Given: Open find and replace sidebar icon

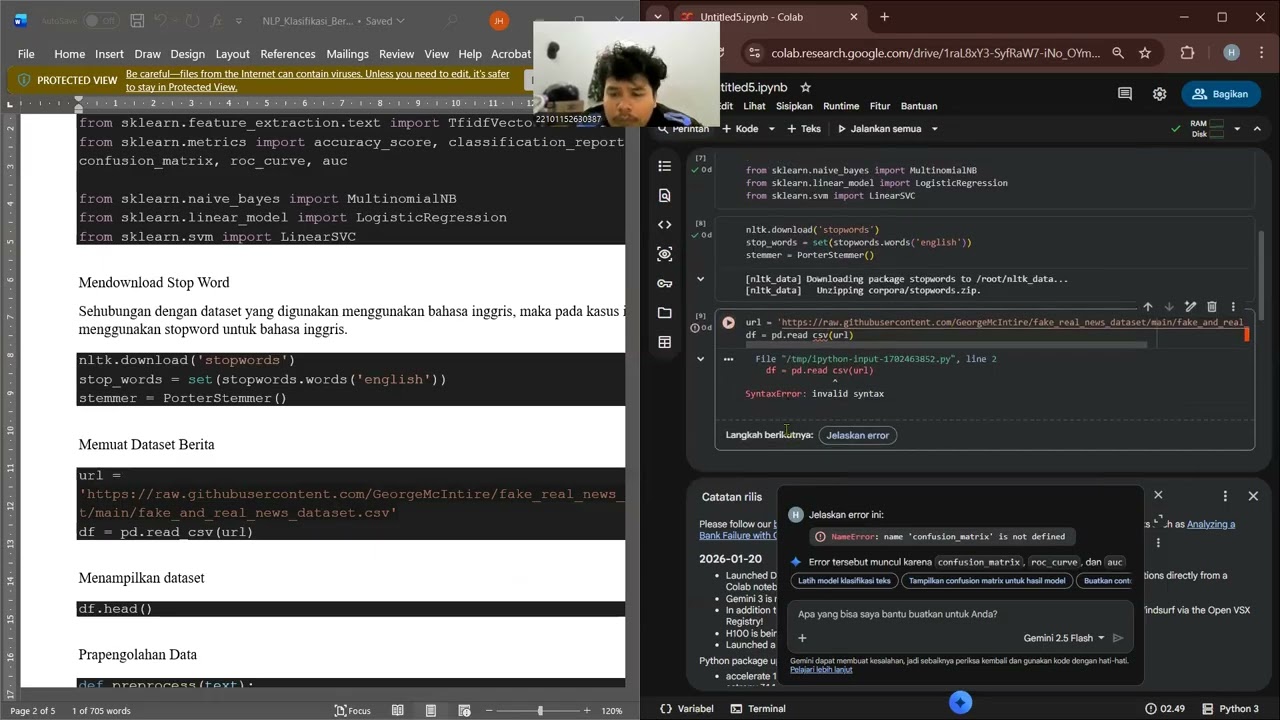Looking at the screenshot, I should [x=665, y=195].
